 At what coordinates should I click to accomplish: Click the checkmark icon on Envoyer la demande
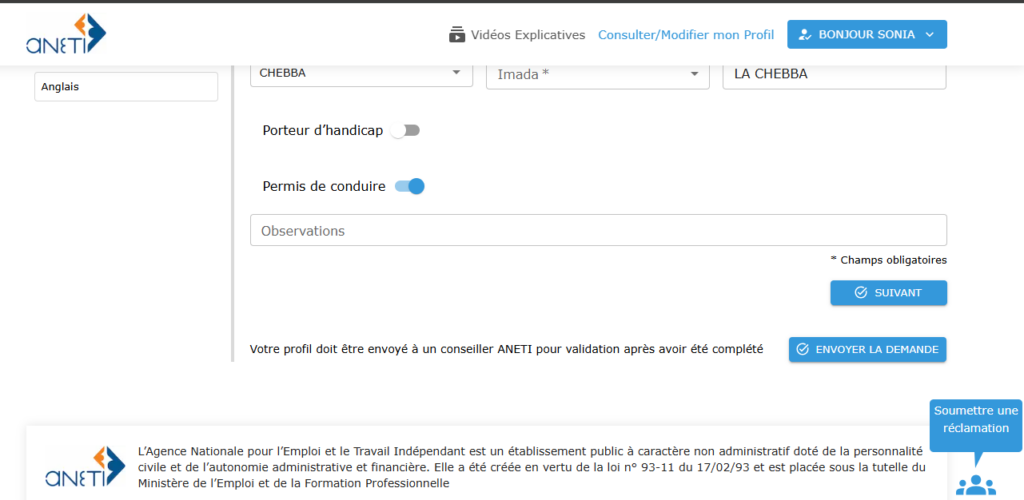pos(802,350)
